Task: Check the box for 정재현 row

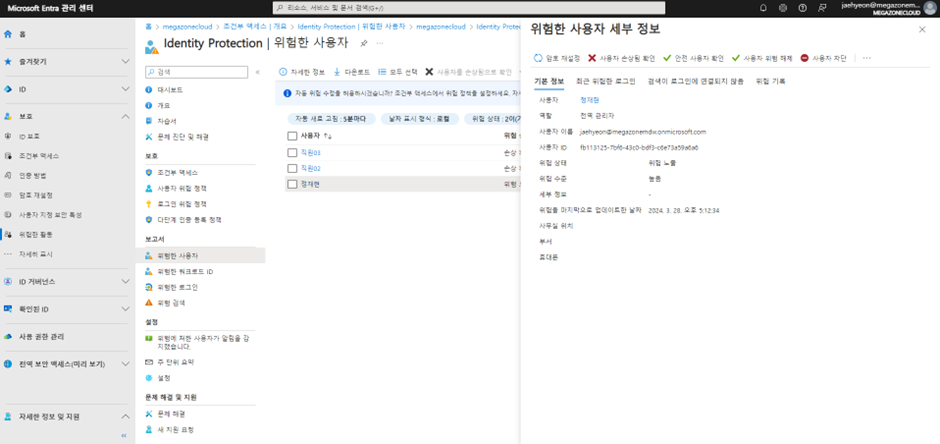Action: click(292, 184)
